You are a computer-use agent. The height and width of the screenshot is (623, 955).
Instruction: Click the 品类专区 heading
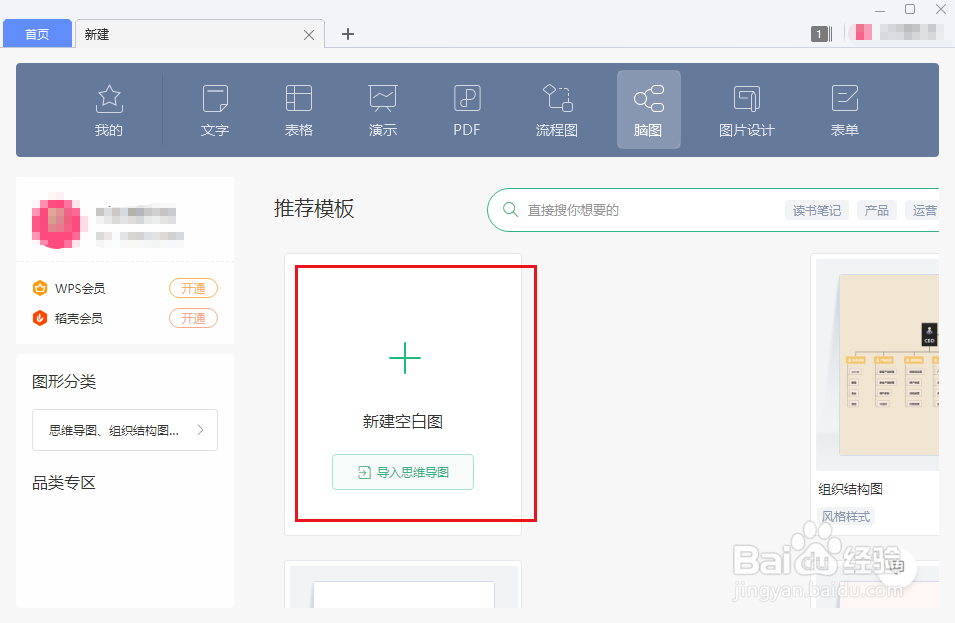pos(64,483)
